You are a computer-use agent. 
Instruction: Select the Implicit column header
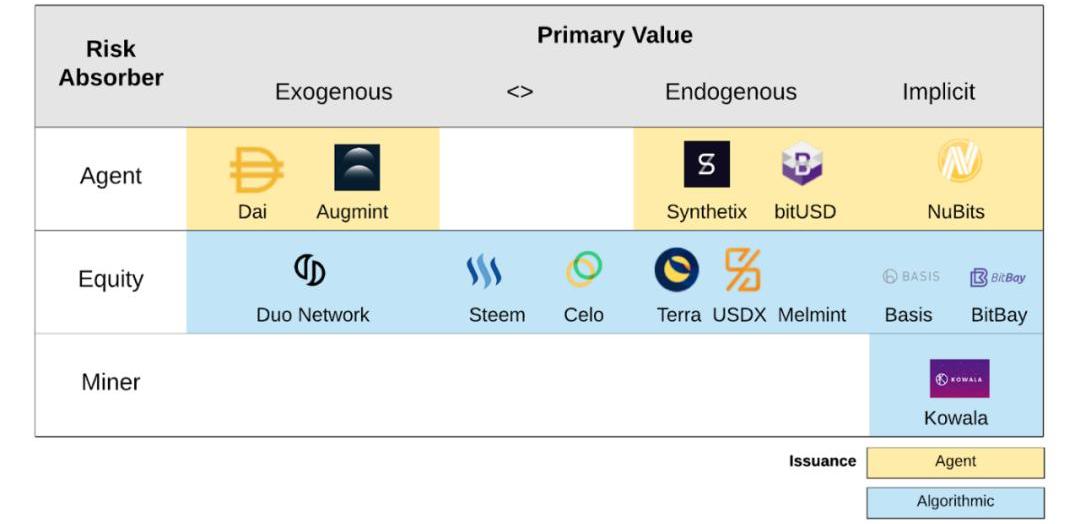tap(939, 92)
